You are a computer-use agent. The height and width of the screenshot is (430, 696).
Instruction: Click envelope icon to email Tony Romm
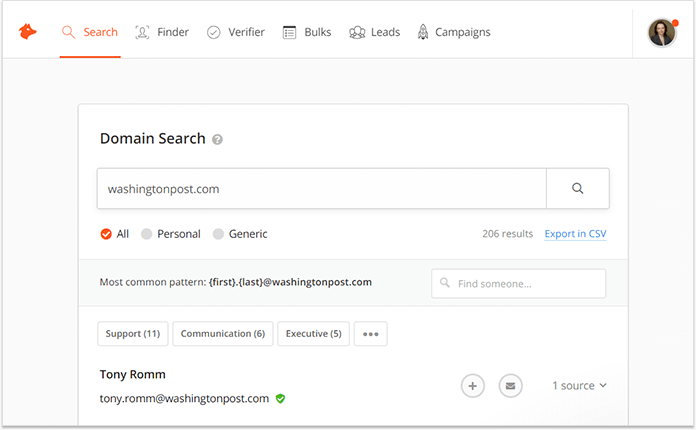[510, 386]
